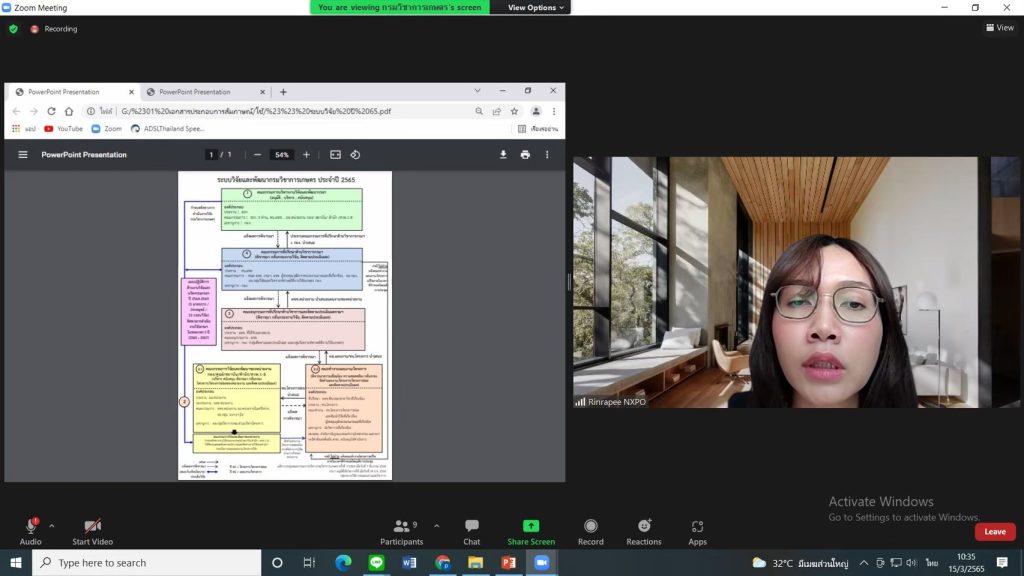Share this page from address bar

tap(497, 111)
